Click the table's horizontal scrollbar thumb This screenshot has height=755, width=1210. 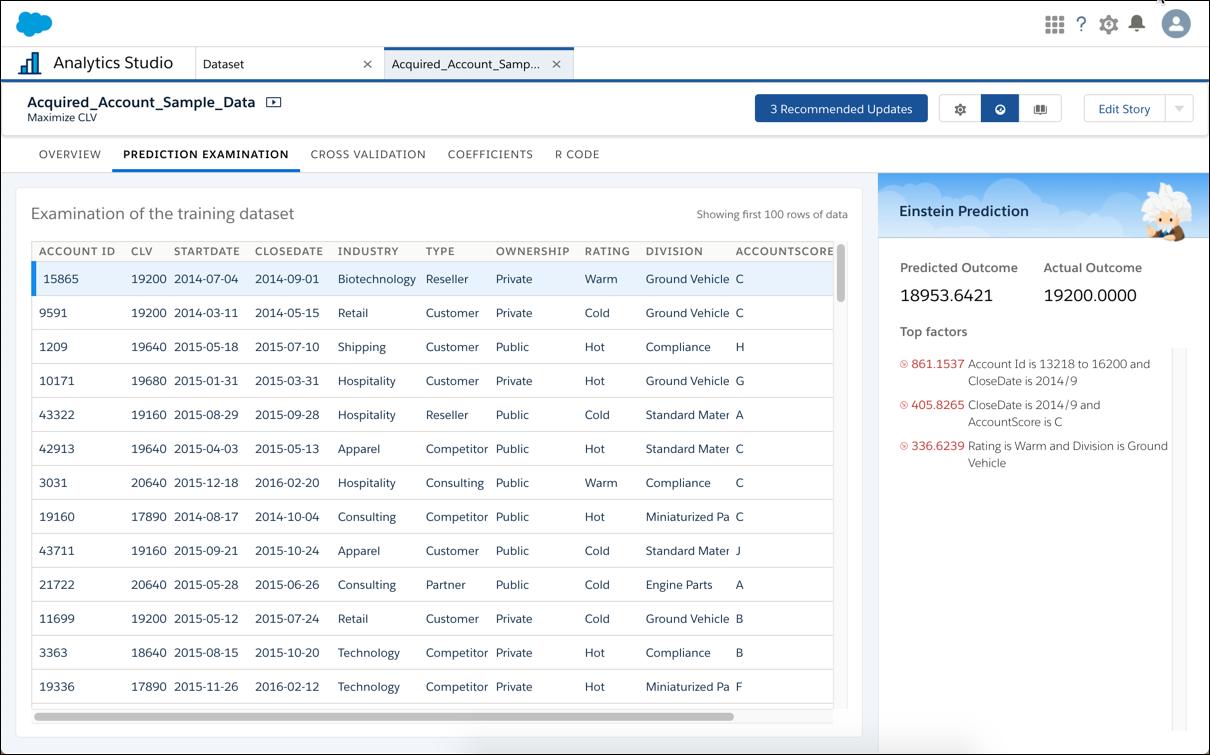tap(384, 717)
